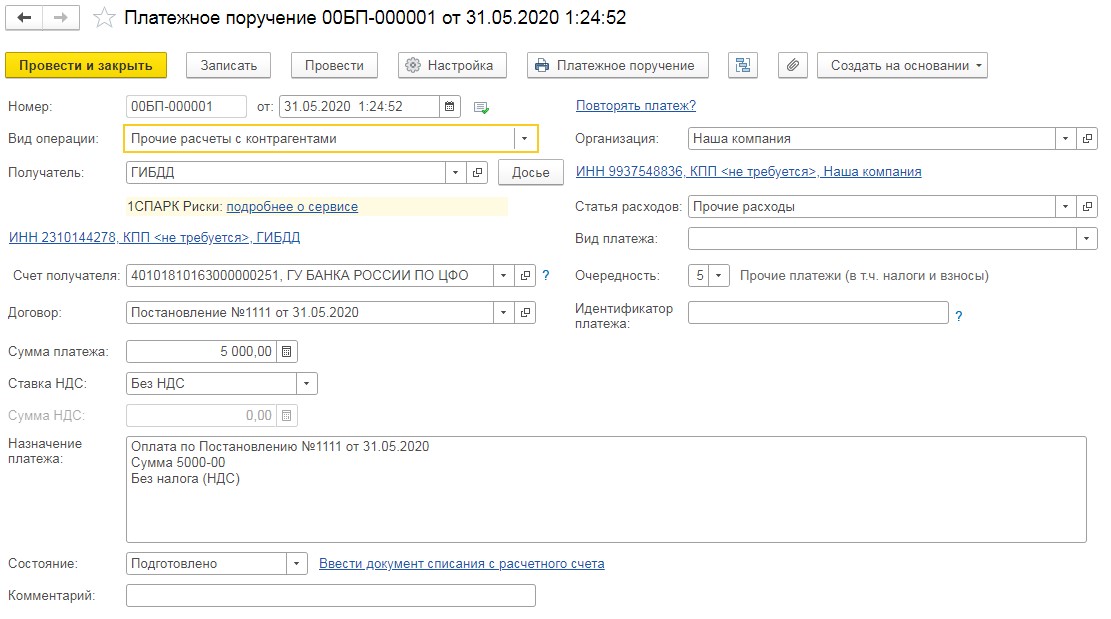Click the paperclip attachments icon
The width and height of the screenshot is (1111, 619).
click(x=792, y=65)
